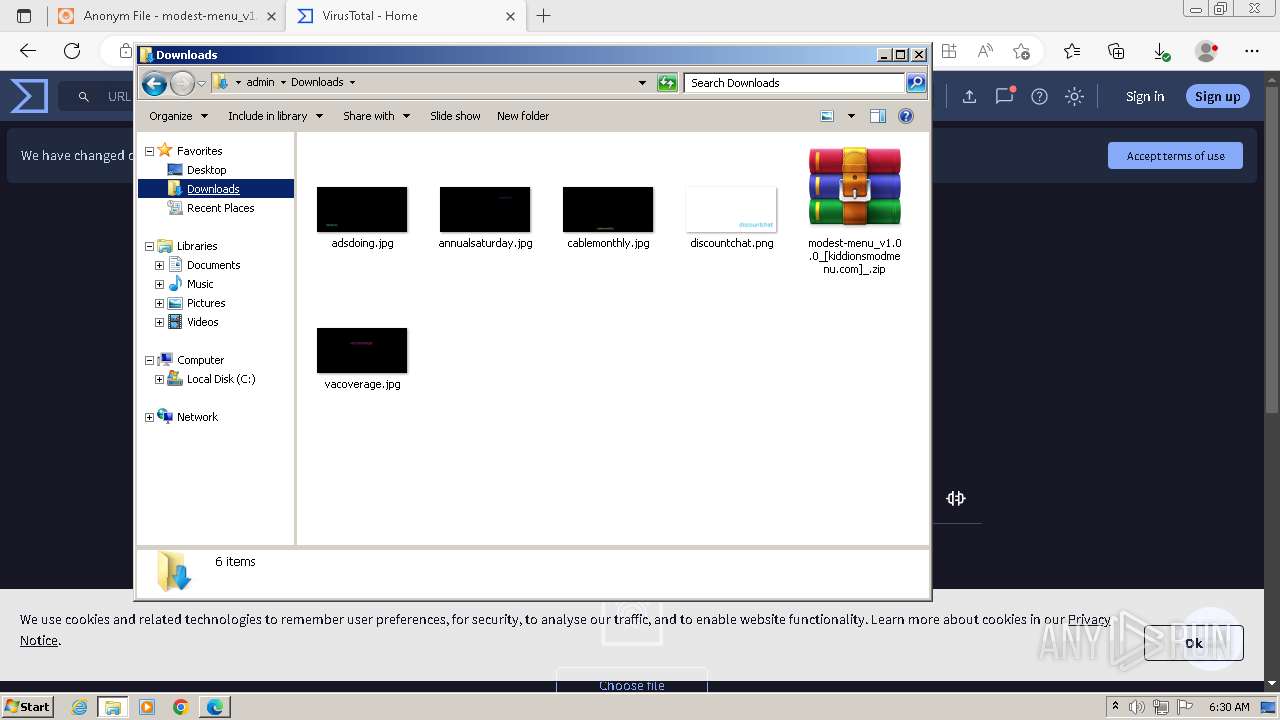Collapse the Libraries tree group
The image size is (1280, 720).
(x=149, y=246)
